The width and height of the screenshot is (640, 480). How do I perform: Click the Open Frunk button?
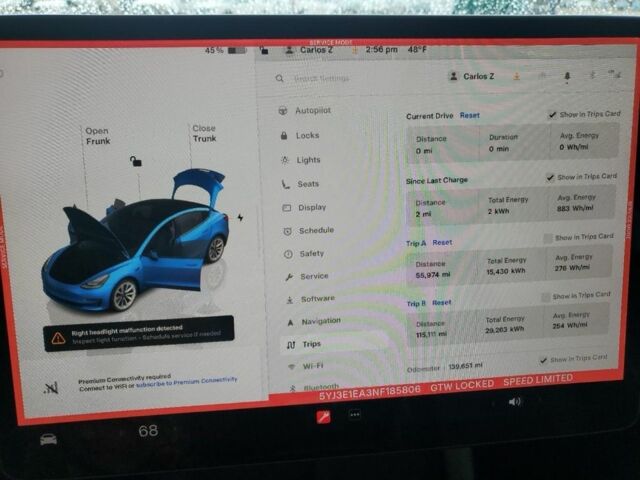coord(98,136)
